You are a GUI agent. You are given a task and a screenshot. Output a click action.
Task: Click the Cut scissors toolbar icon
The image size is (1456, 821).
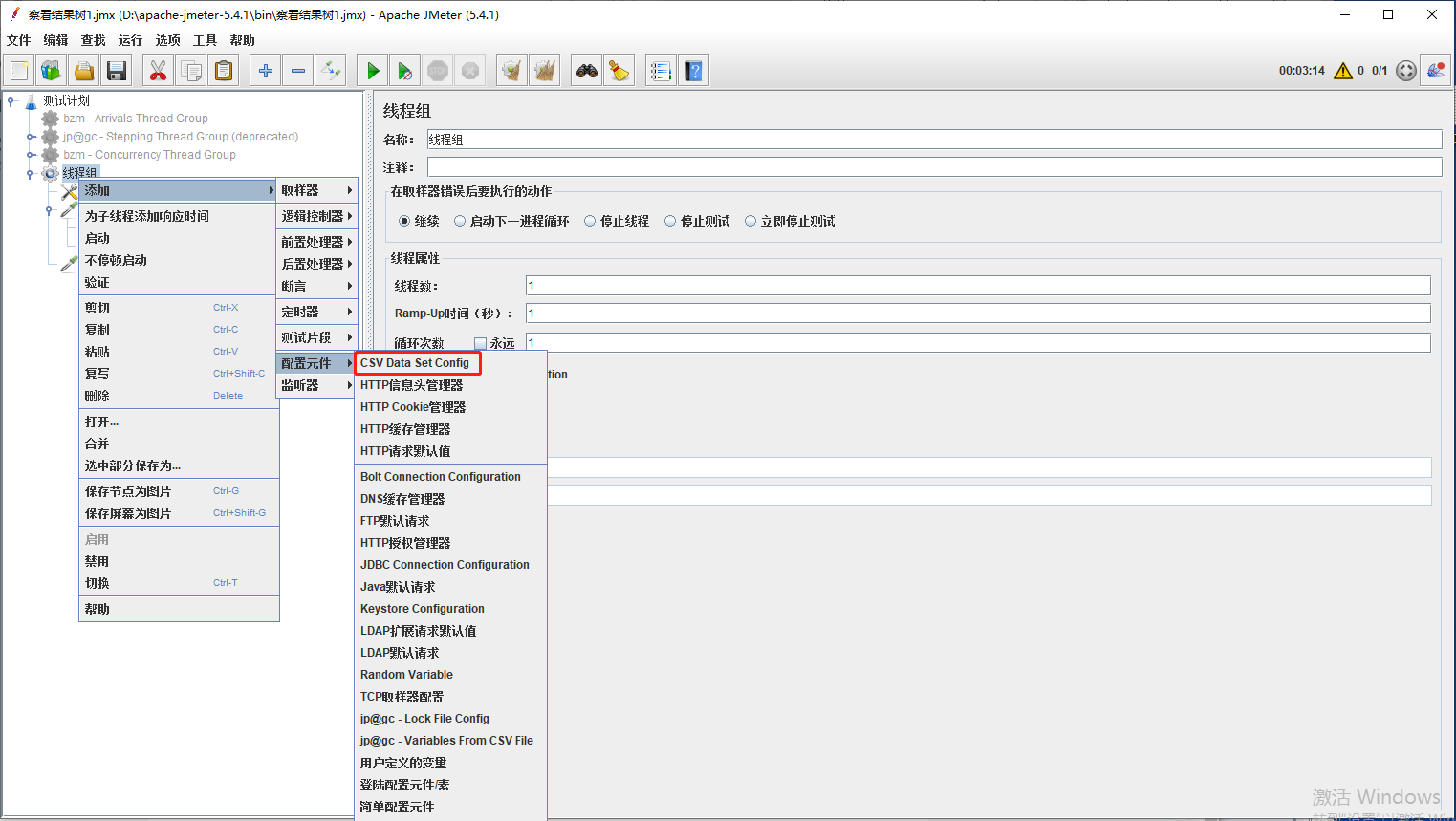158,71
